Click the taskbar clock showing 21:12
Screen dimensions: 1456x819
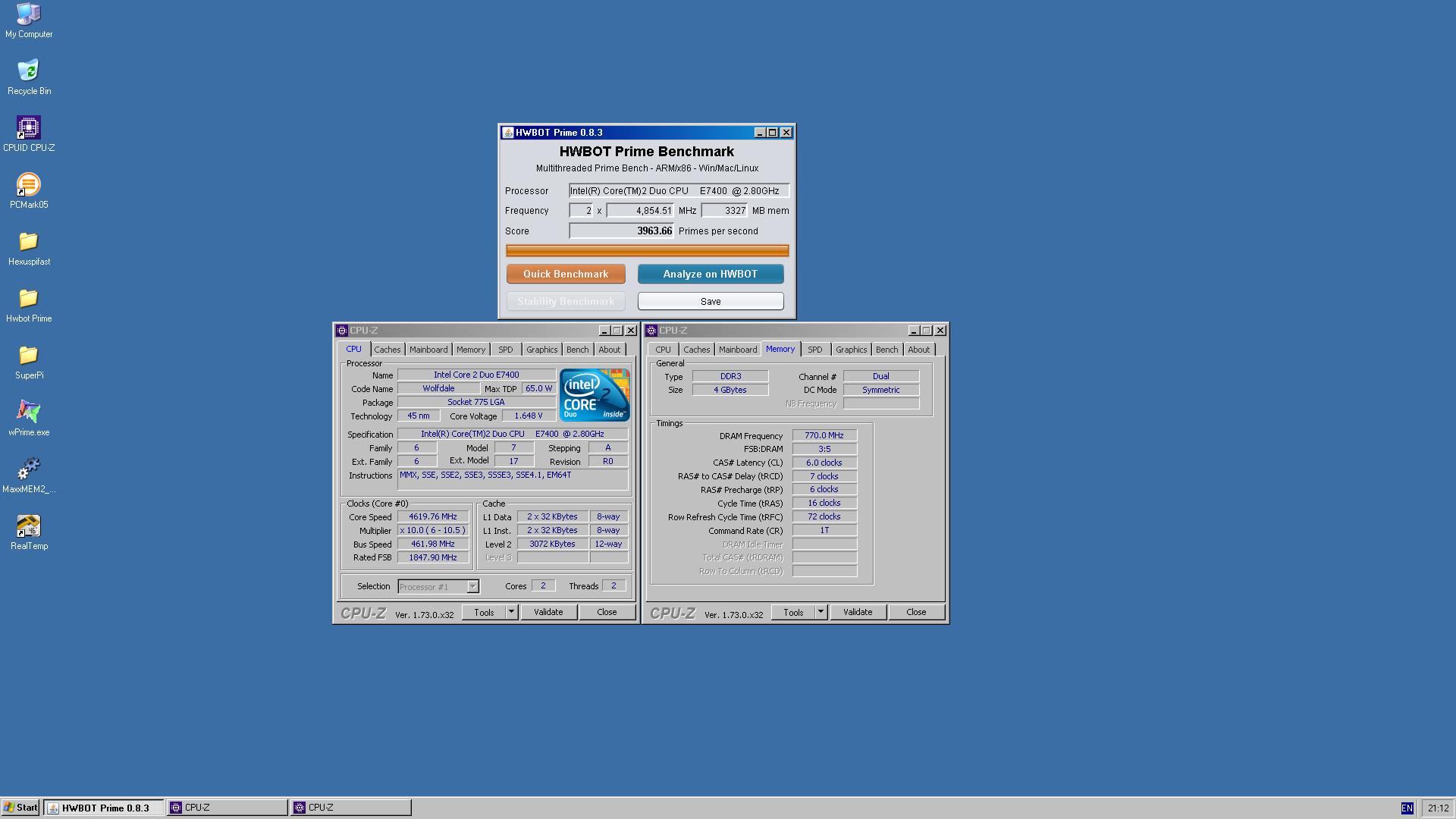coord(1438,808)
